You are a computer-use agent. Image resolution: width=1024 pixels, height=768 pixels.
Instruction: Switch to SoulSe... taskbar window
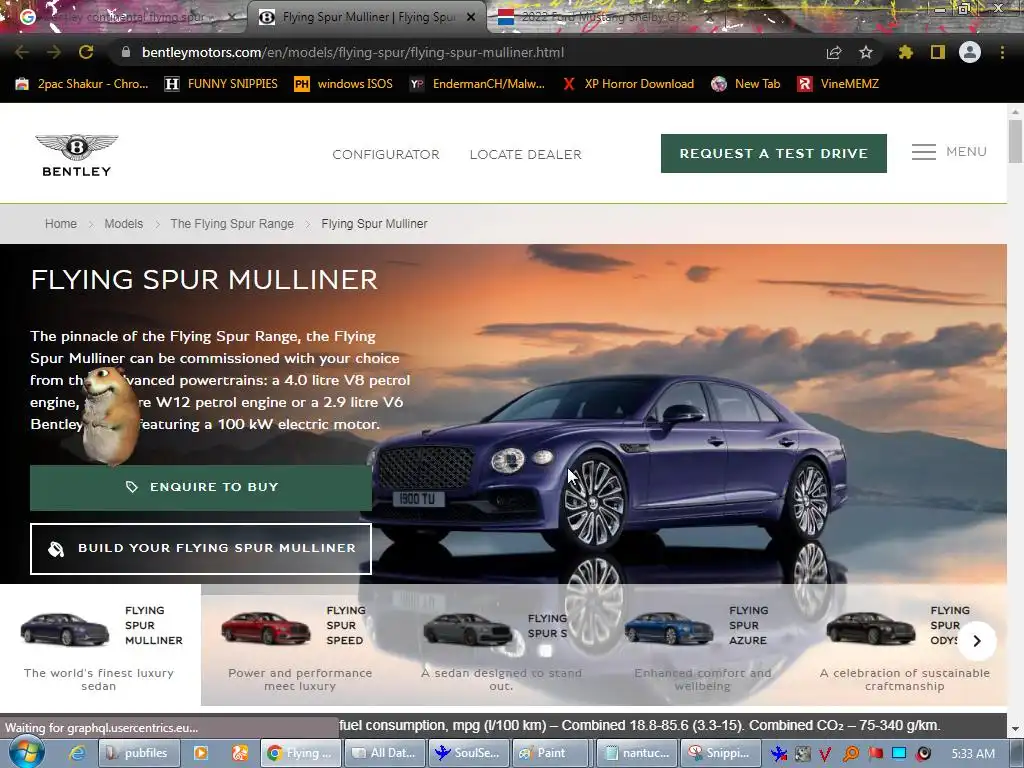(468, 753)
